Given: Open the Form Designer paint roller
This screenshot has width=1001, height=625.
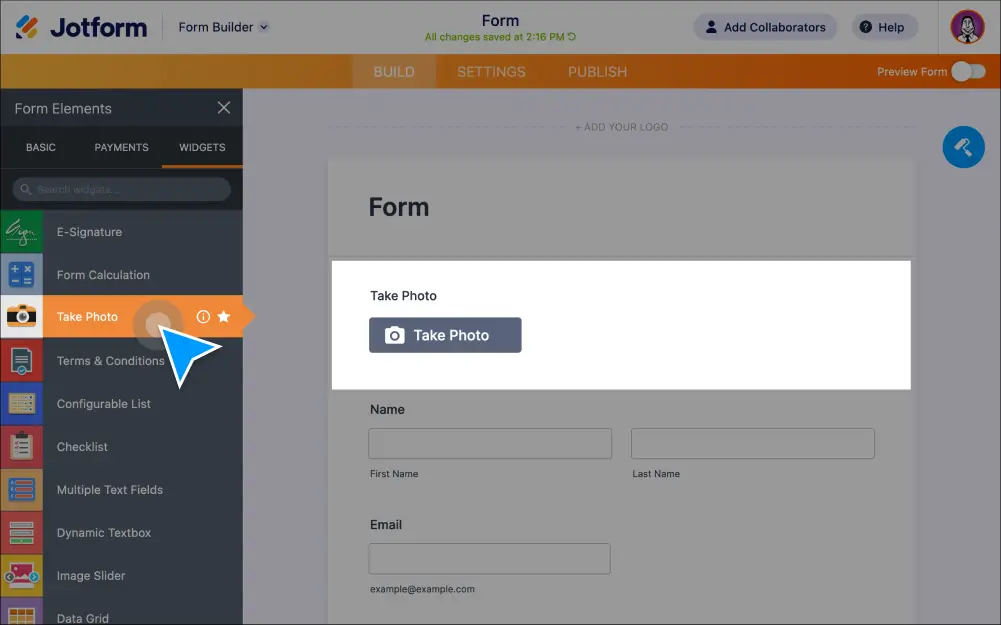Looking at the screenshot, I should [963, 147].
